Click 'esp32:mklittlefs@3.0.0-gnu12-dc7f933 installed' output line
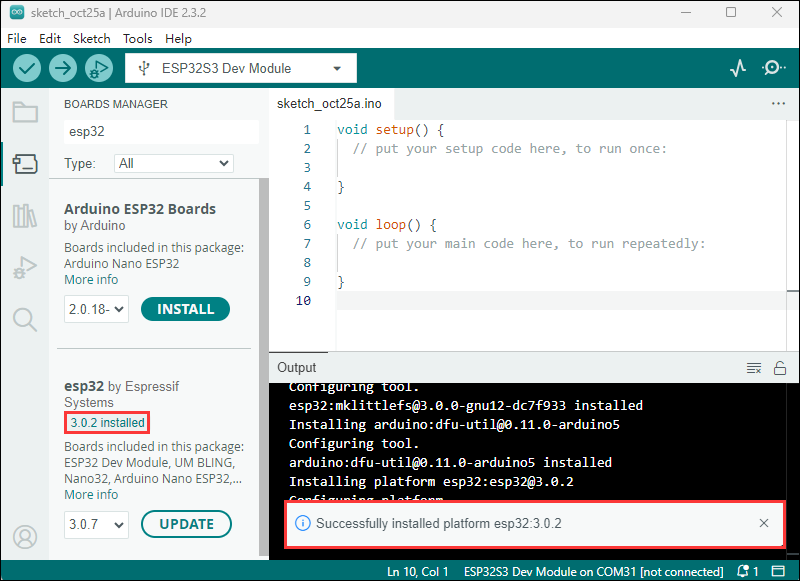800x581 pixels. (466, 406)
